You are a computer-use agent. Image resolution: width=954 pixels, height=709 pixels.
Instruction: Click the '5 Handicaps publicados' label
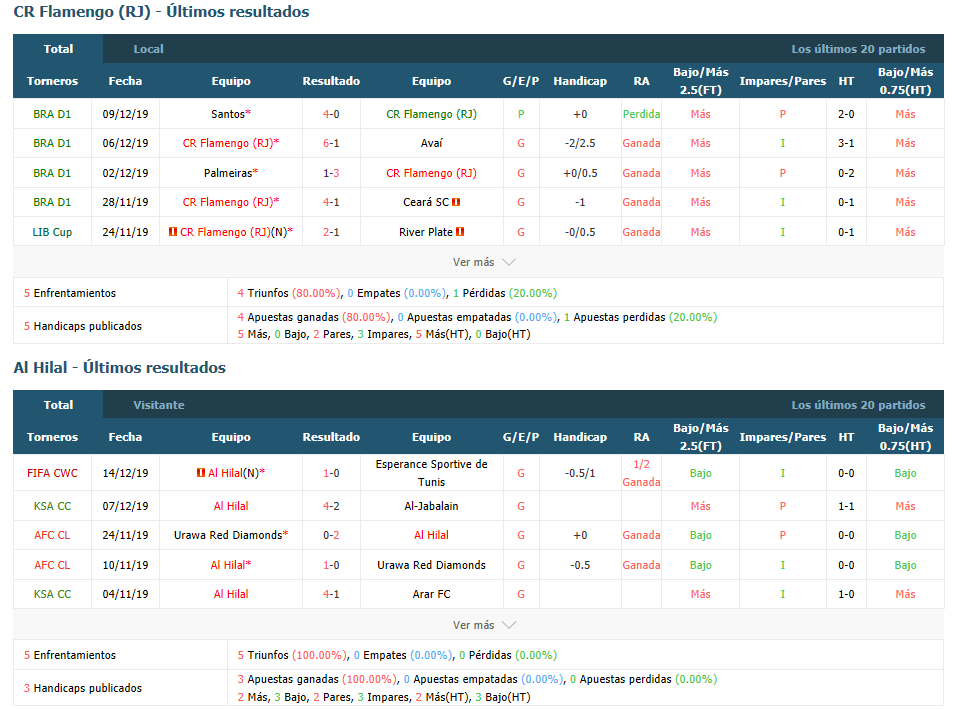(83, 326)
